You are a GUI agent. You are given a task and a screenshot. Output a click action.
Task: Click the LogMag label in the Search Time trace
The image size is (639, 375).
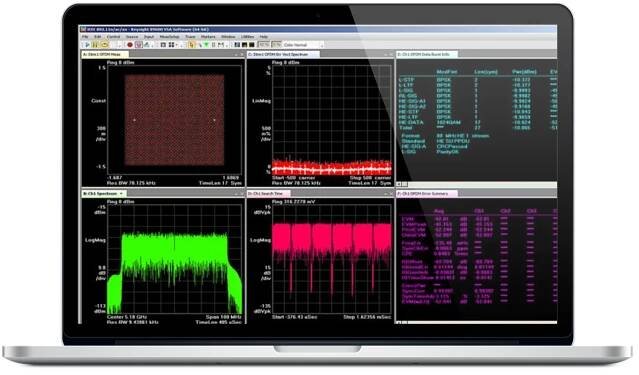pyautogui.click(x=260, y=240)
